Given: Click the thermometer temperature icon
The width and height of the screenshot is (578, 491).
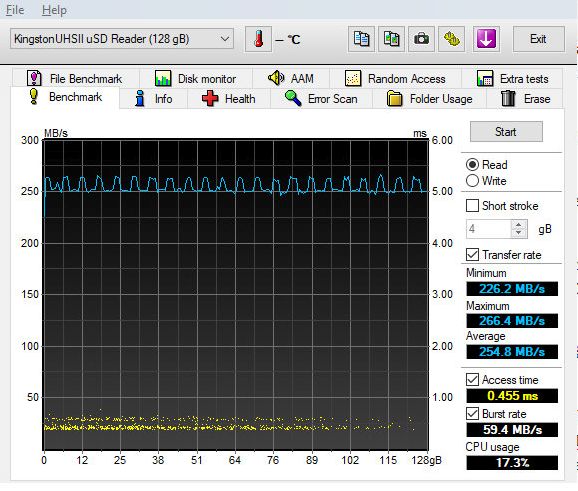Looking at the screenshot, I should click(258, 39).
